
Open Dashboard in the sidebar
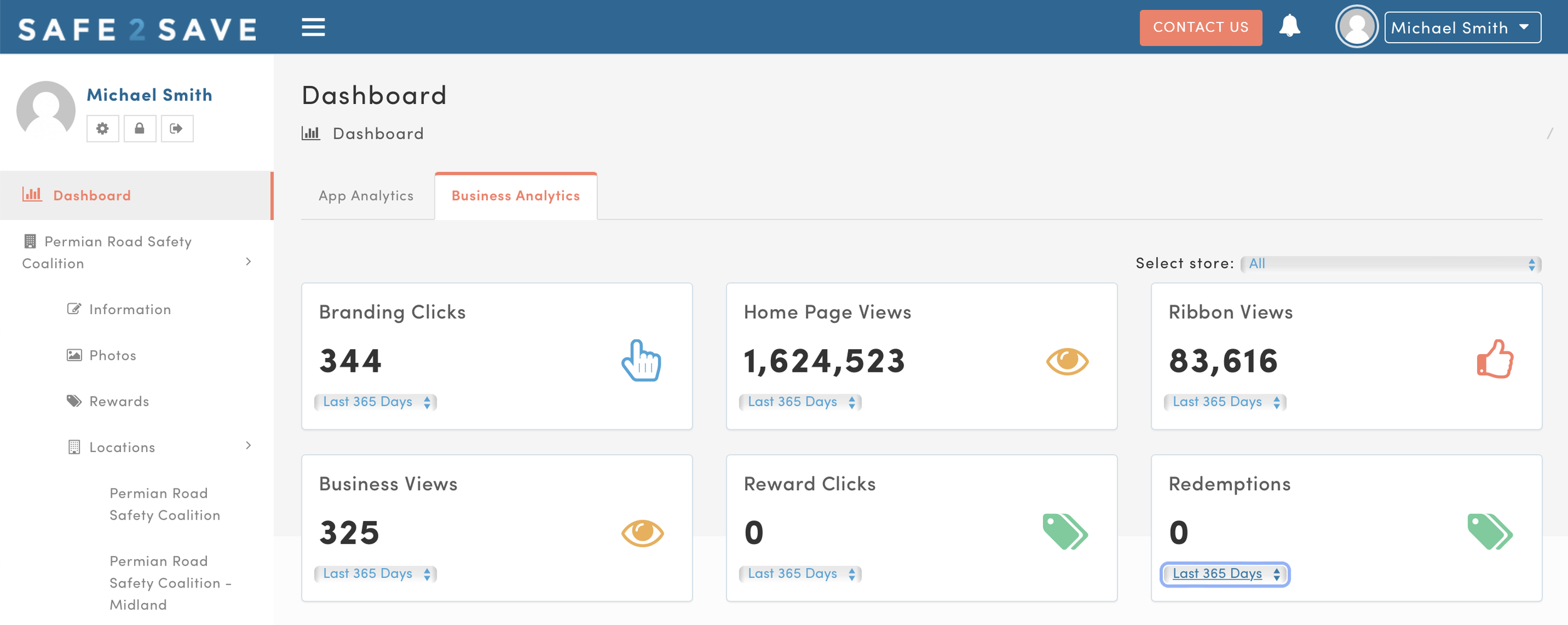point(136,195)
